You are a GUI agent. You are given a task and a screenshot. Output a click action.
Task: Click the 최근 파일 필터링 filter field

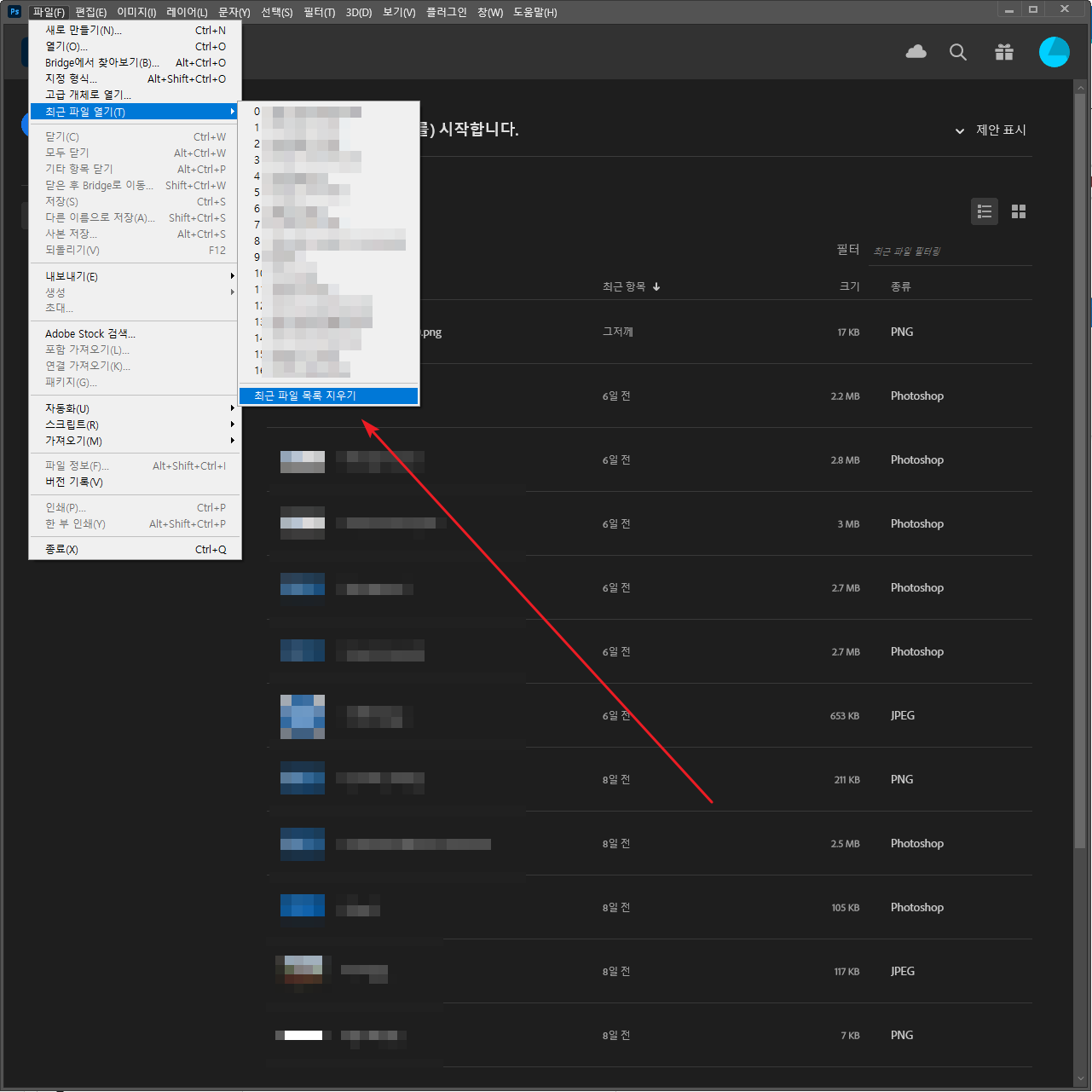tap(950, 251)
